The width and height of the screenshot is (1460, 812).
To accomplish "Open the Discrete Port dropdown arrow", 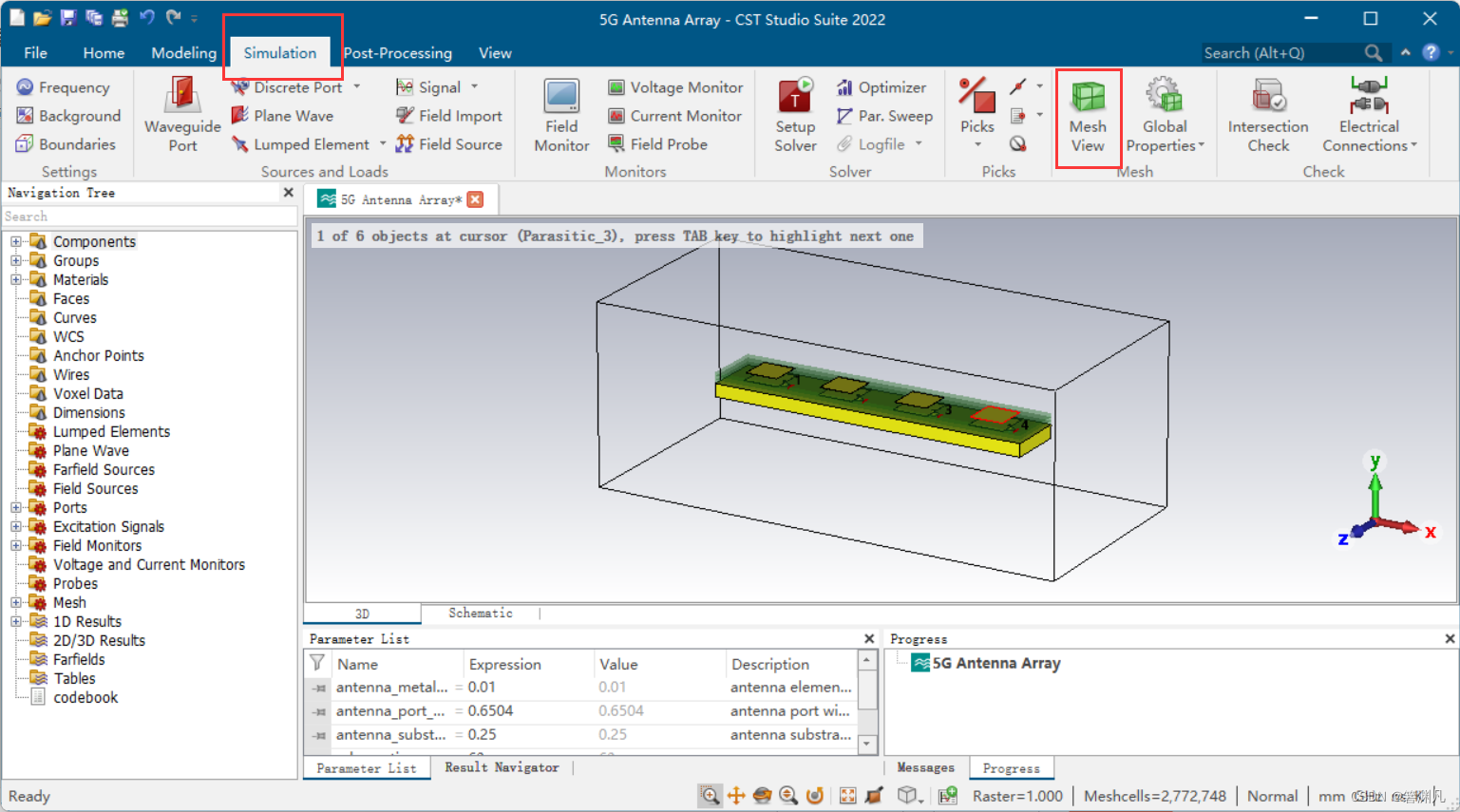I will [x=357, y=87].
